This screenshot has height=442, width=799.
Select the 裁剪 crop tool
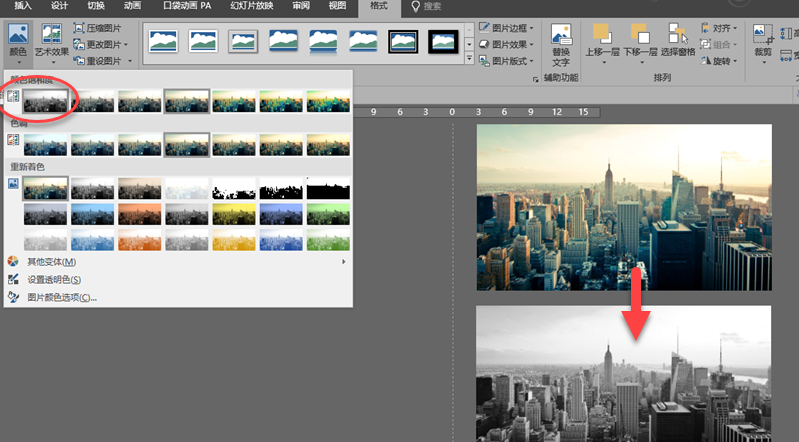[763, 40]
